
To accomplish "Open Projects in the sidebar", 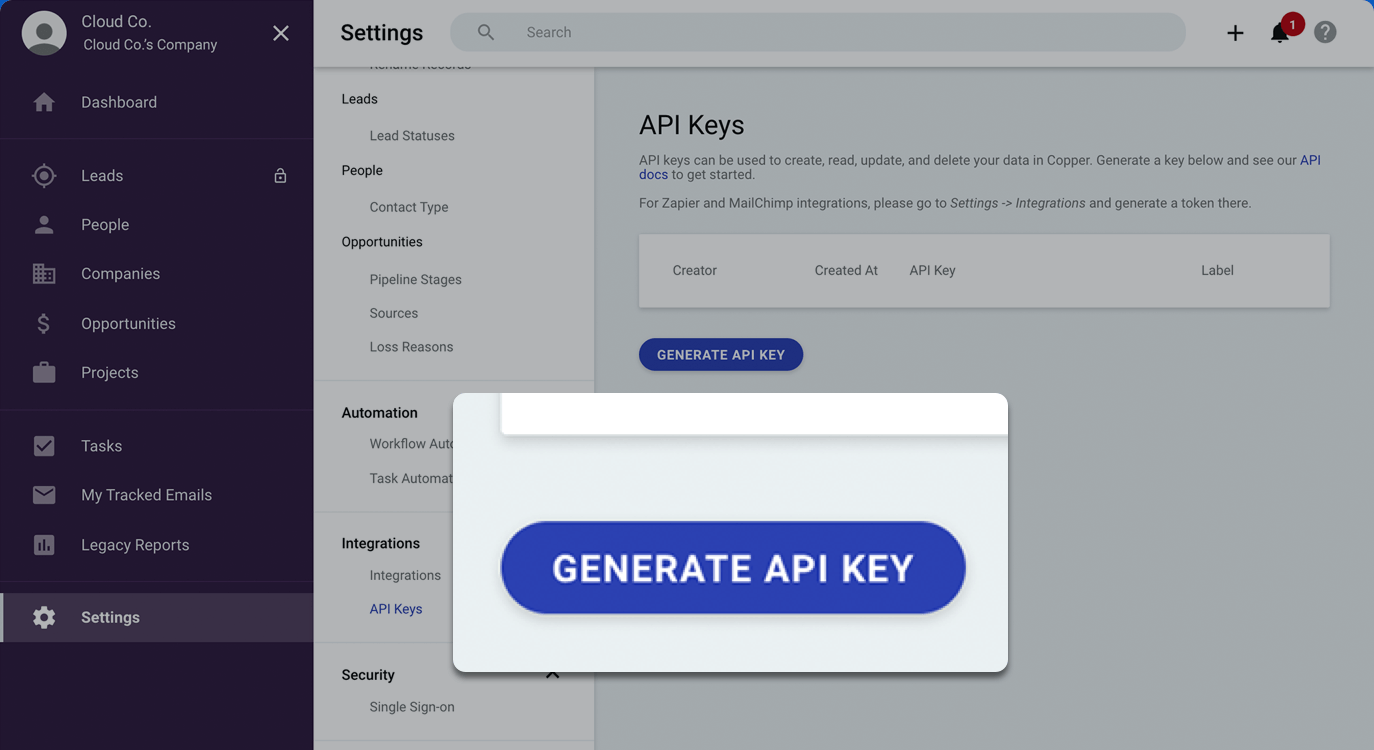I will point(110,372).
